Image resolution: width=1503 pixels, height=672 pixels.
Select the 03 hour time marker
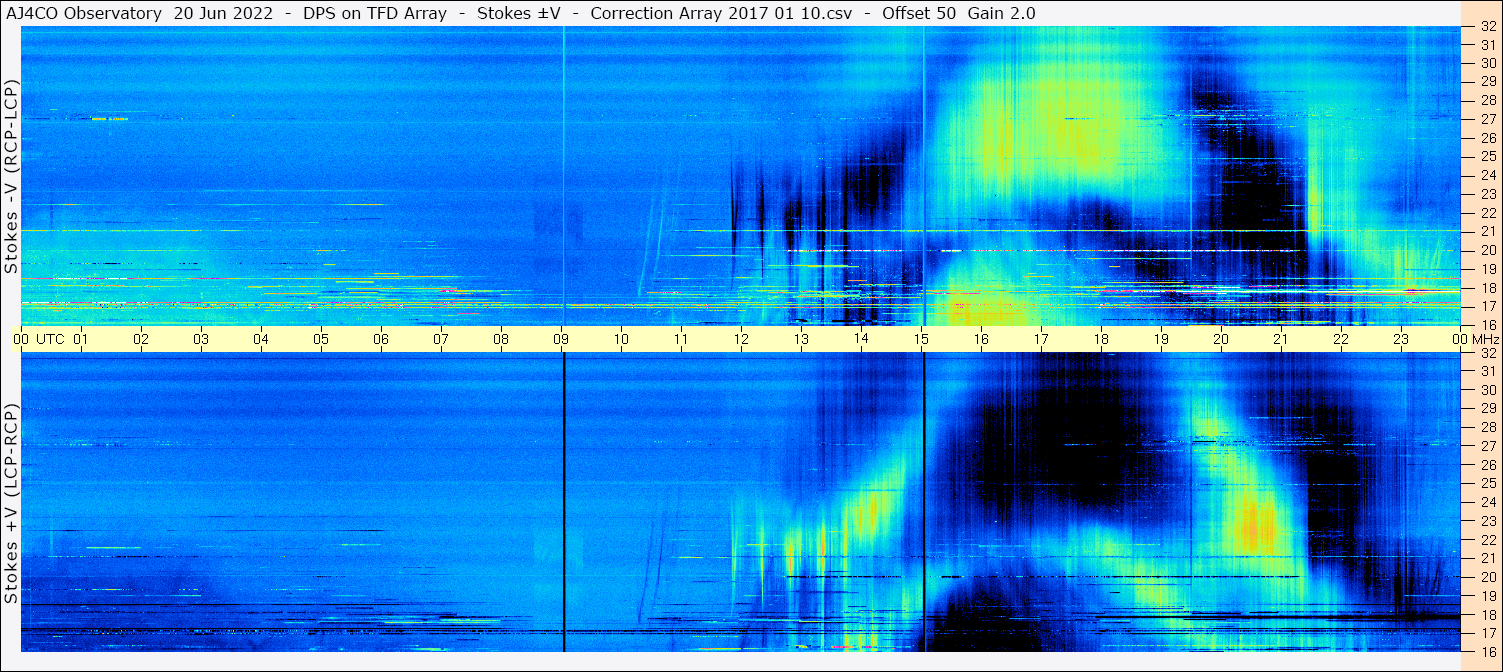[x=201, y=339]
